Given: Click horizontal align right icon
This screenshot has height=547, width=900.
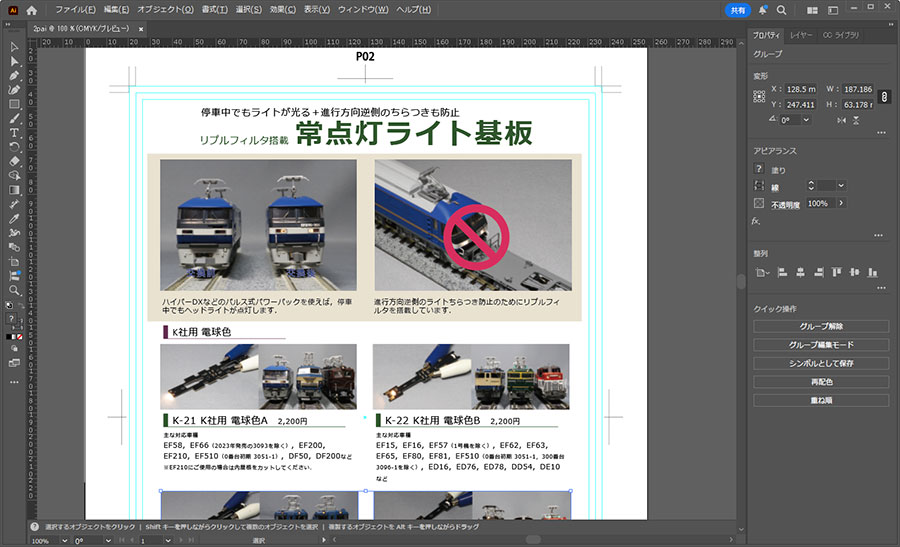Looking at the screenshot, I should [818, 273].
